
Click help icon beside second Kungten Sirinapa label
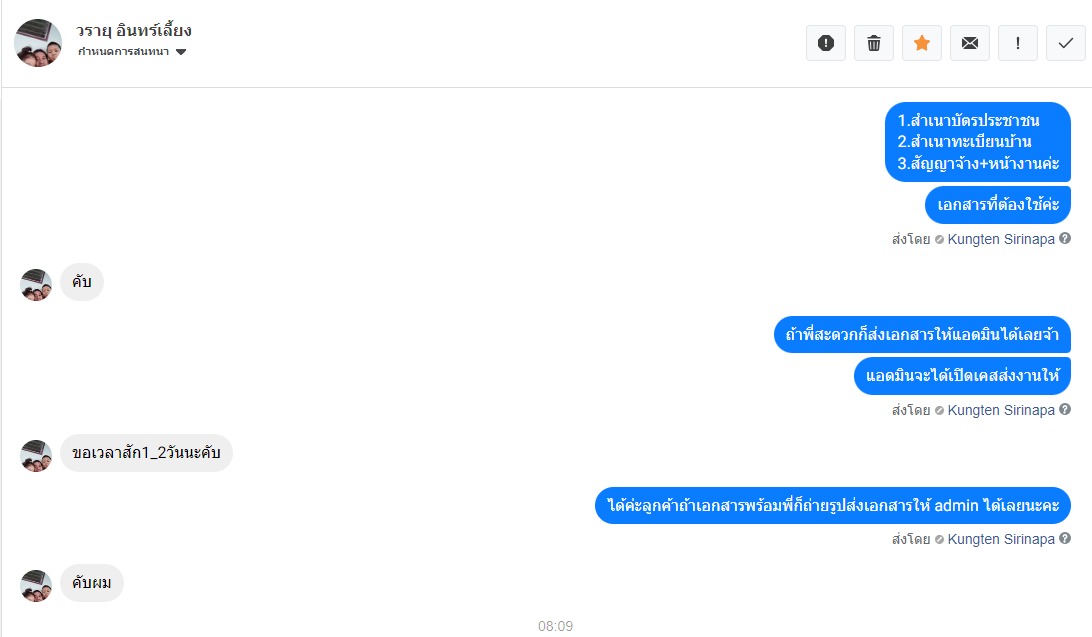tap(1065, 409)
